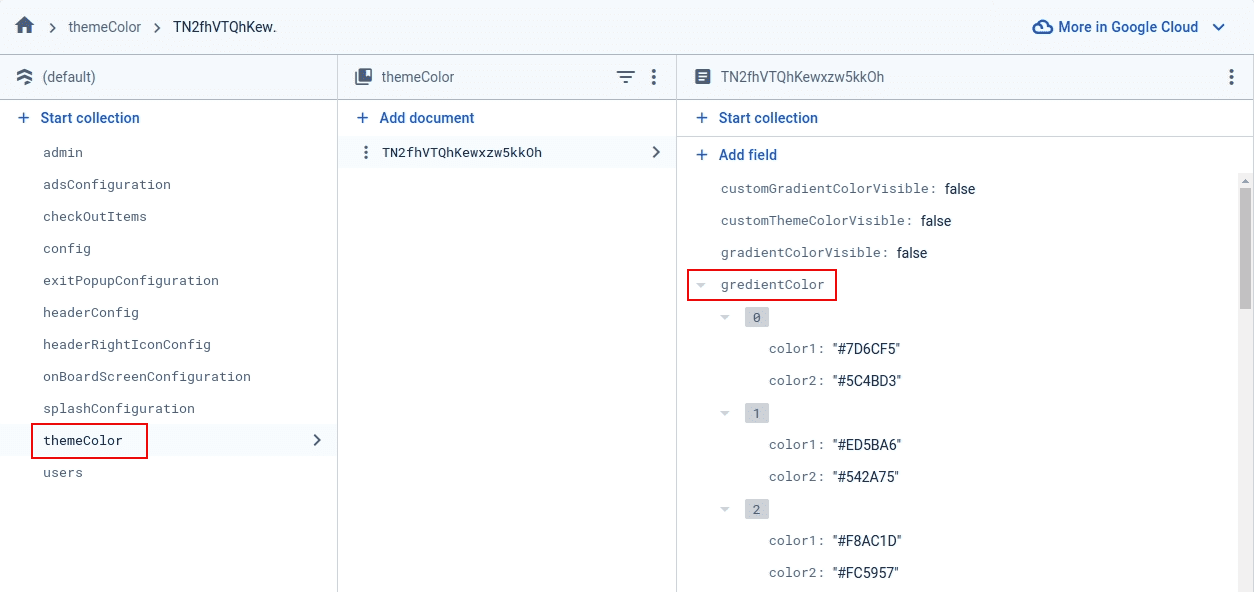Click the document icon in right panel header
This screenshot has width=1254, height=592.
(x=703, y=77)
